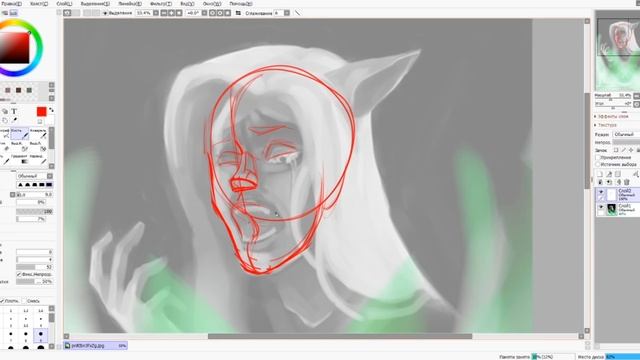Hide layer Слой2 with the eye icon
The image size is (640, 360).
(x=600, y=191)
